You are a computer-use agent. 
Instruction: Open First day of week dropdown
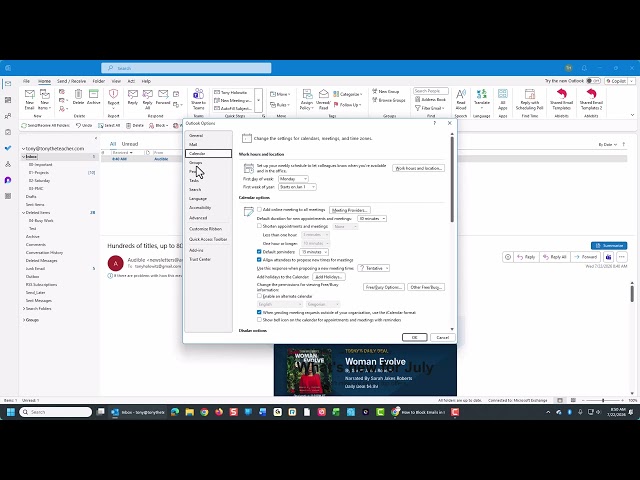[293, 179]
